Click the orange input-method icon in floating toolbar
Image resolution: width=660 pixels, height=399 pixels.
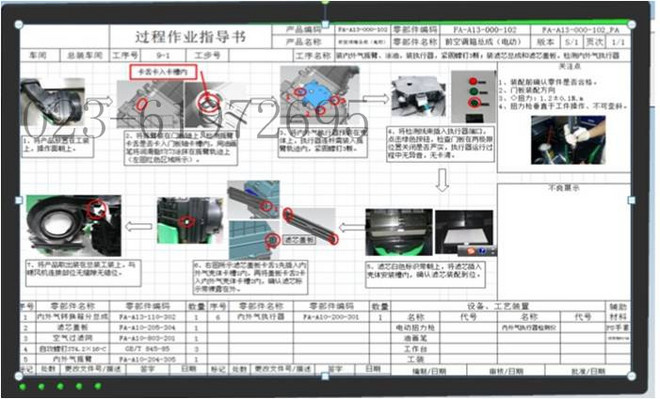tap(471, 251)
